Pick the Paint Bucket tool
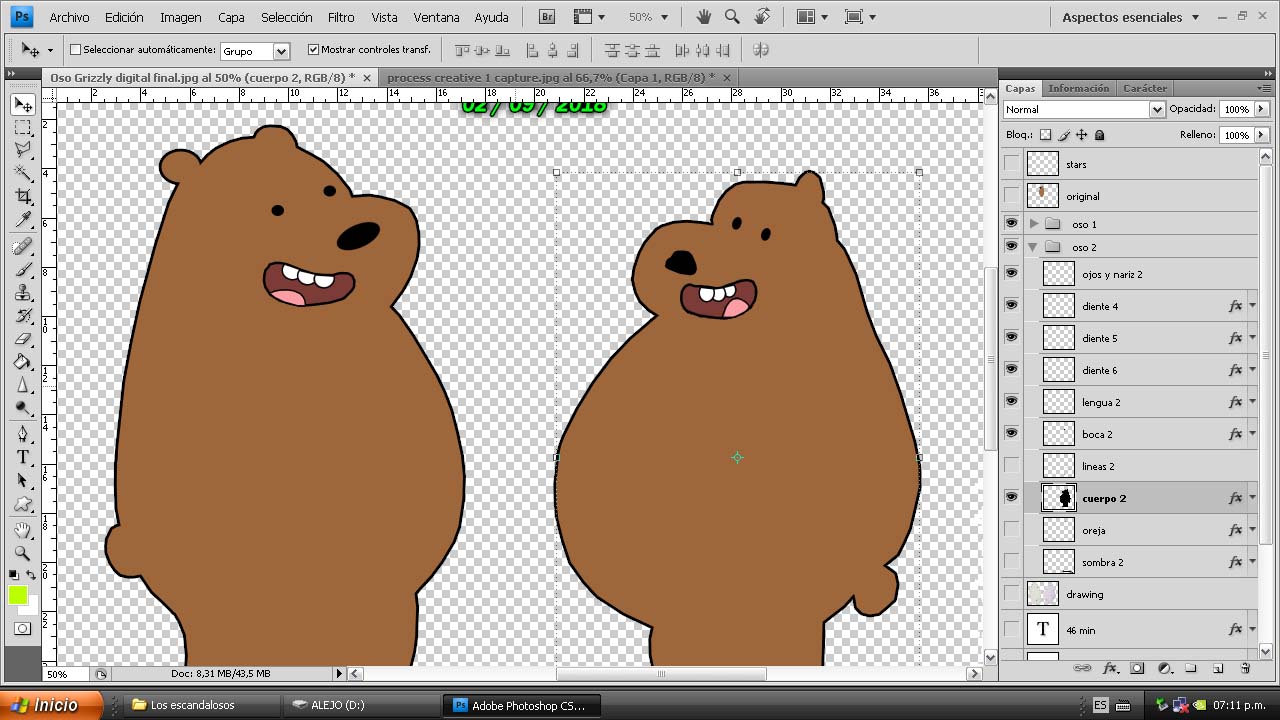 pos(22,362)
